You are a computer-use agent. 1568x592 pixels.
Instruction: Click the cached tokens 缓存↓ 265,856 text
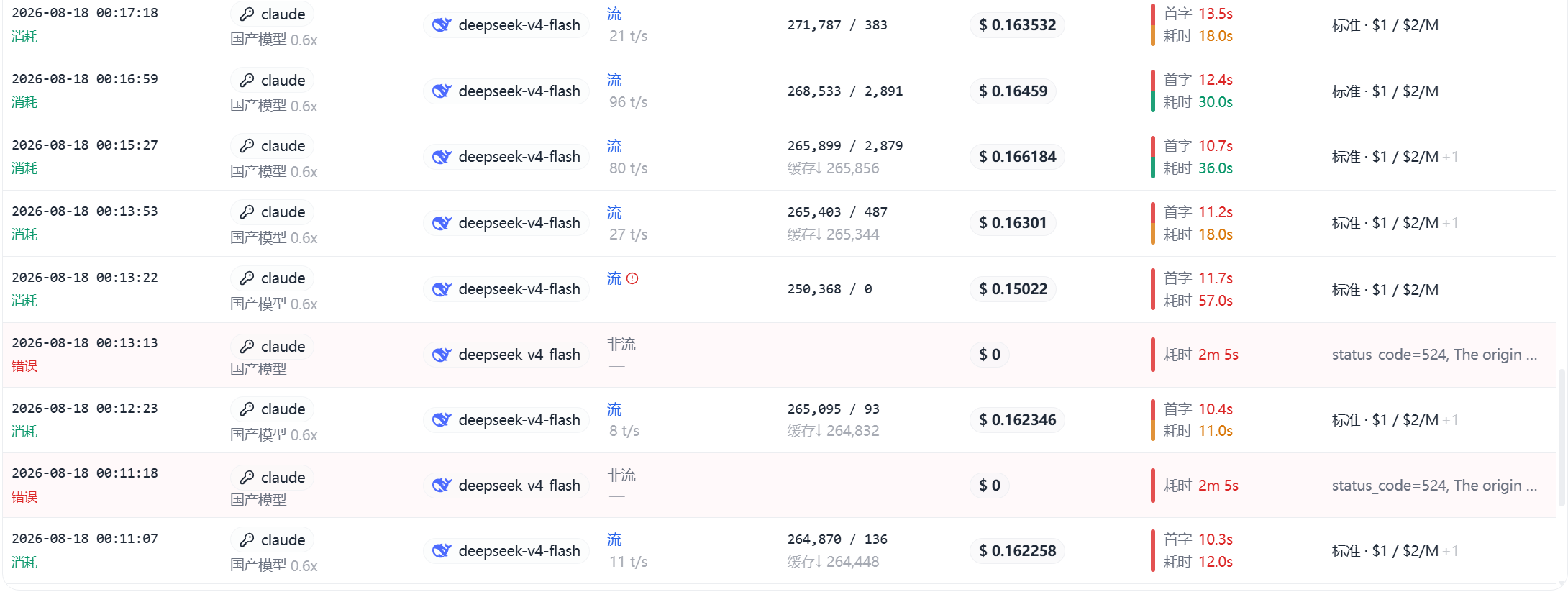[833, 168]
